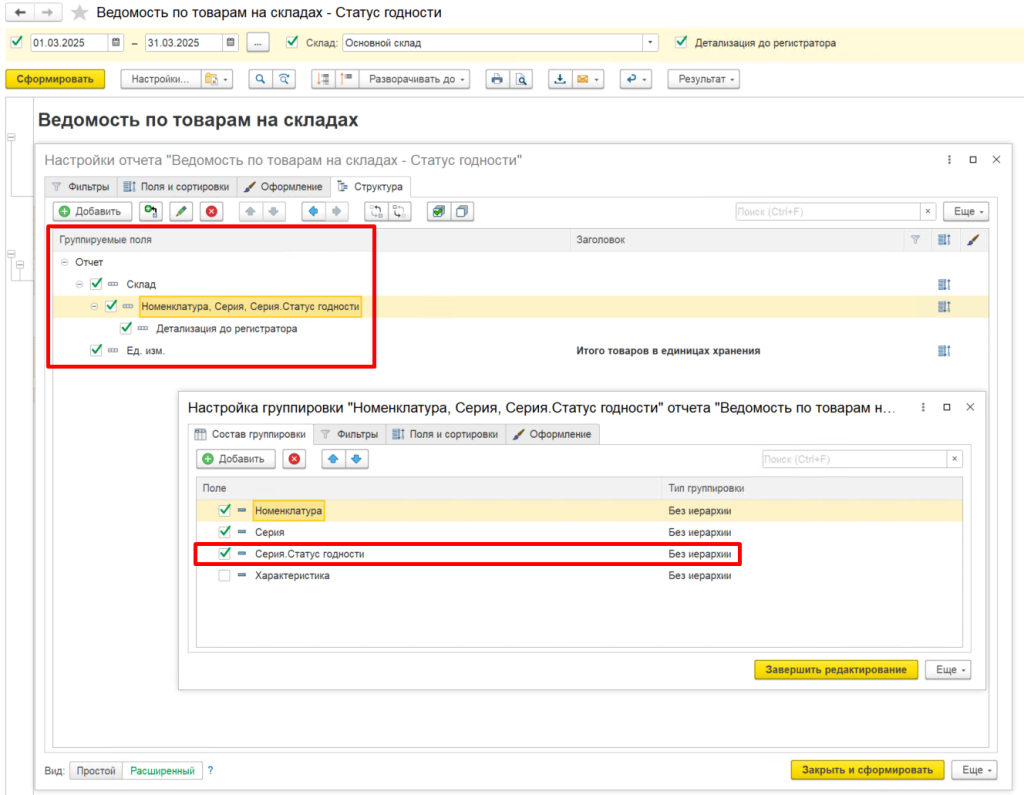The width and height of the screenshot is (1024, 795).
Task: Toggle the 'Номенклатура' field checkbox
Action: 225,510
